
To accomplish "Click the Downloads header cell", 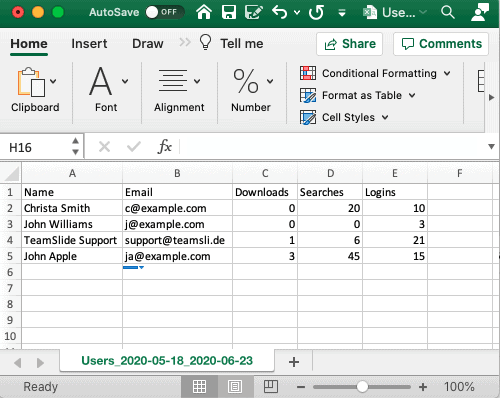I will tap(265, 192).
